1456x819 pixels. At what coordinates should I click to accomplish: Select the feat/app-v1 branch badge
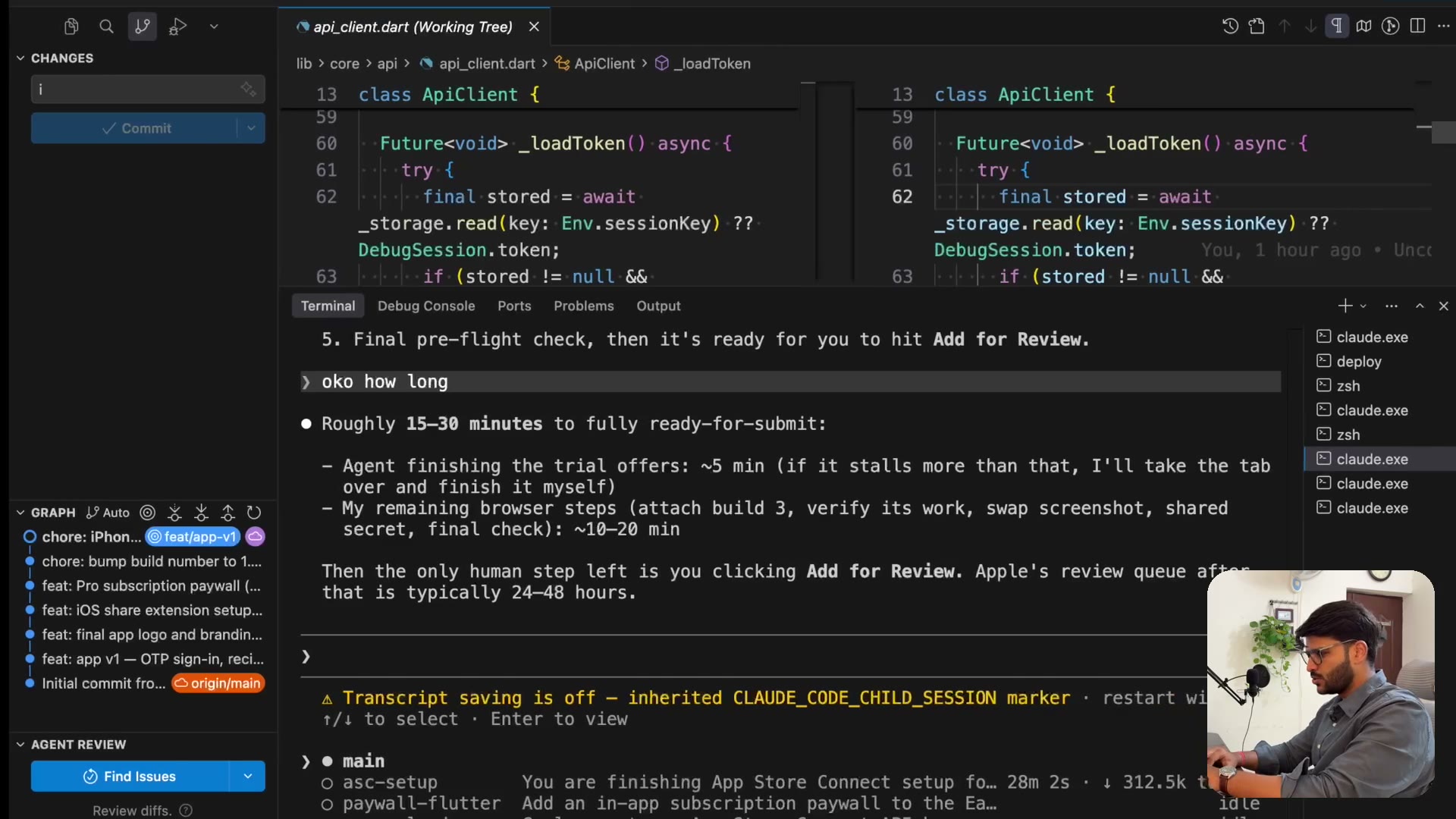click(193, 537)
